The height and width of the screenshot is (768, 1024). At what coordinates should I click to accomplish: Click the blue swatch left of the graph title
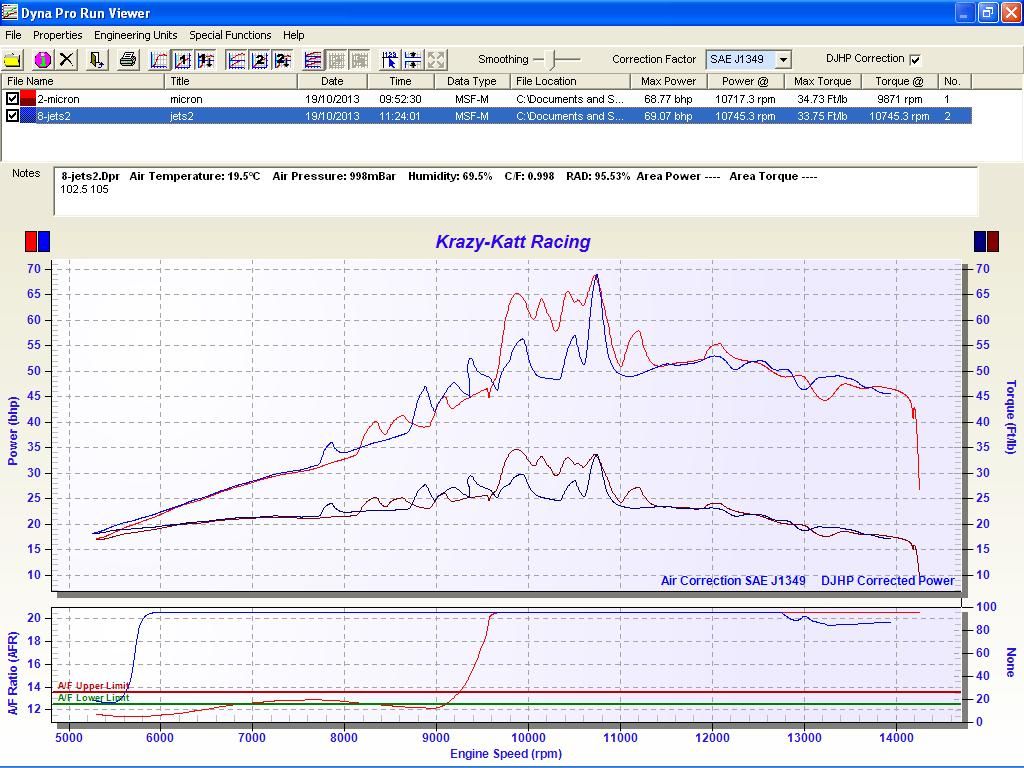44,241
